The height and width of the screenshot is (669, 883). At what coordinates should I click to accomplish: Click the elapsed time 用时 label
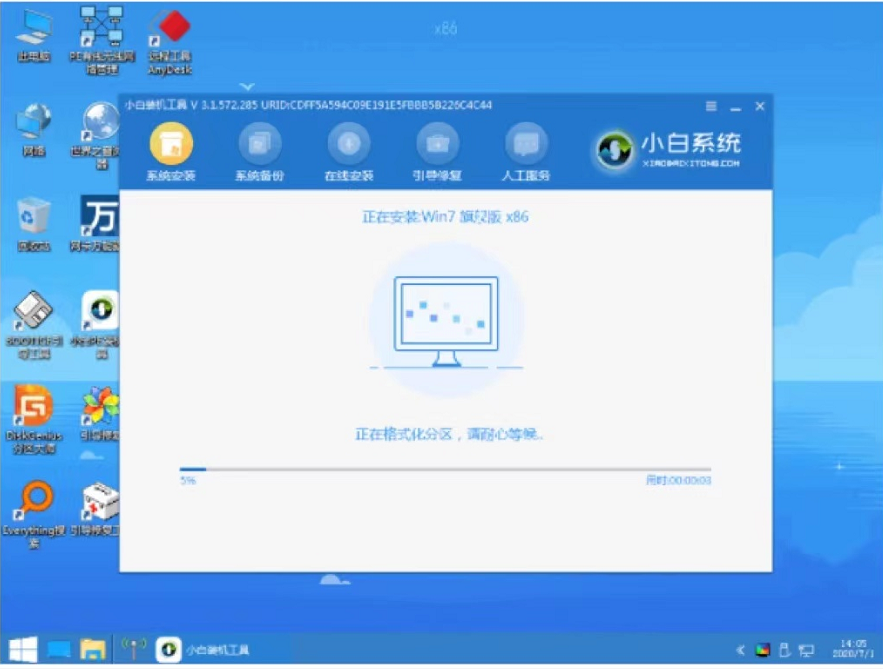[x=678, y=480]
